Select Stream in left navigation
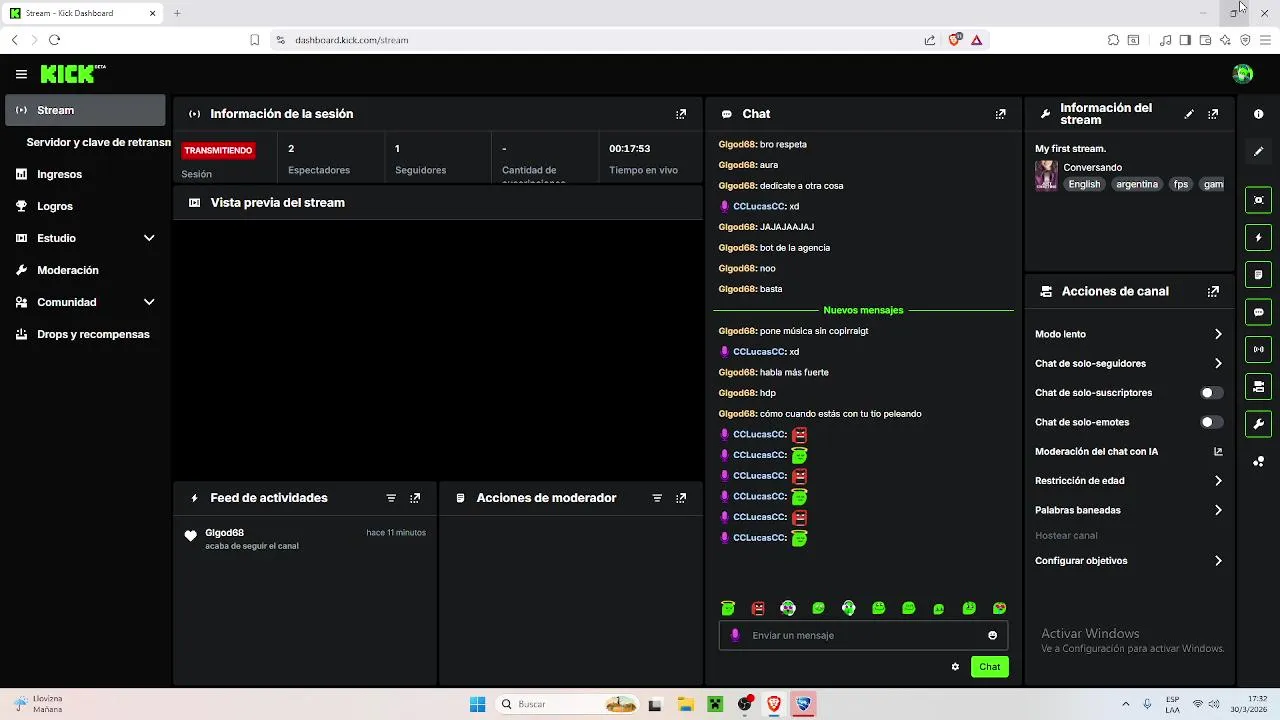 pyautogui.click(x=85, y=110)
